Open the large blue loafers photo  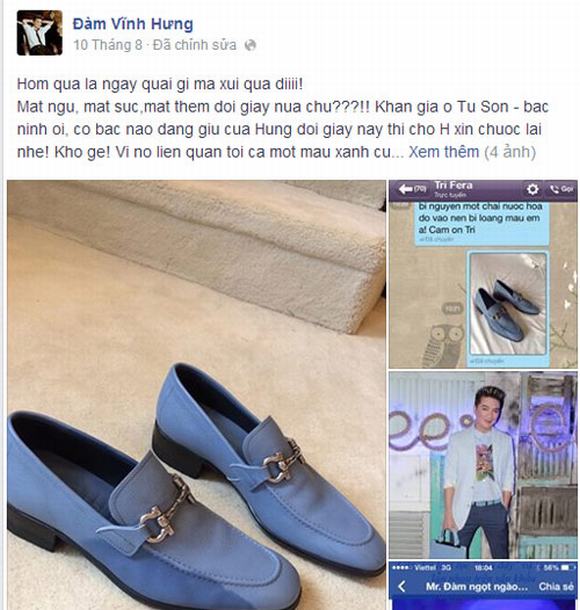196,394
